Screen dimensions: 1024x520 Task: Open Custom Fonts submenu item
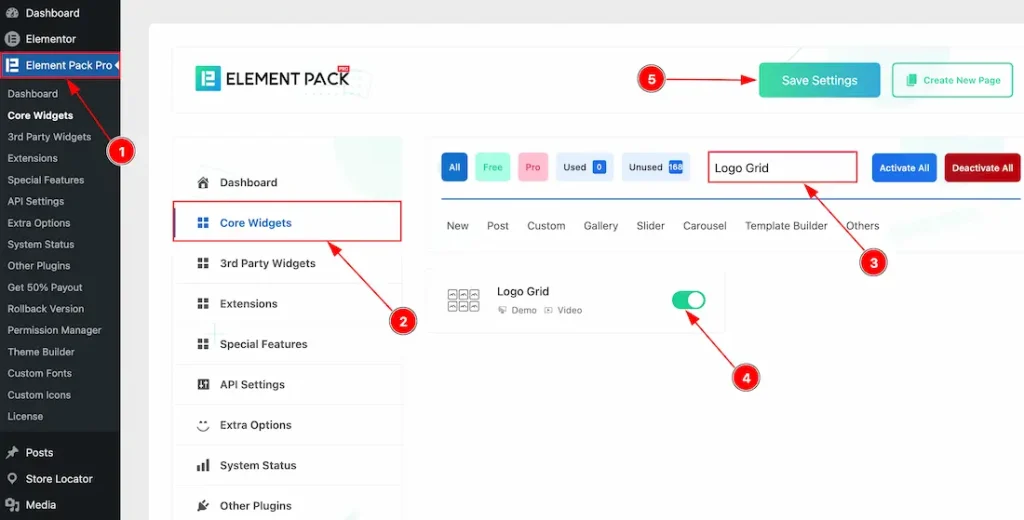click(x=40, y=373)
